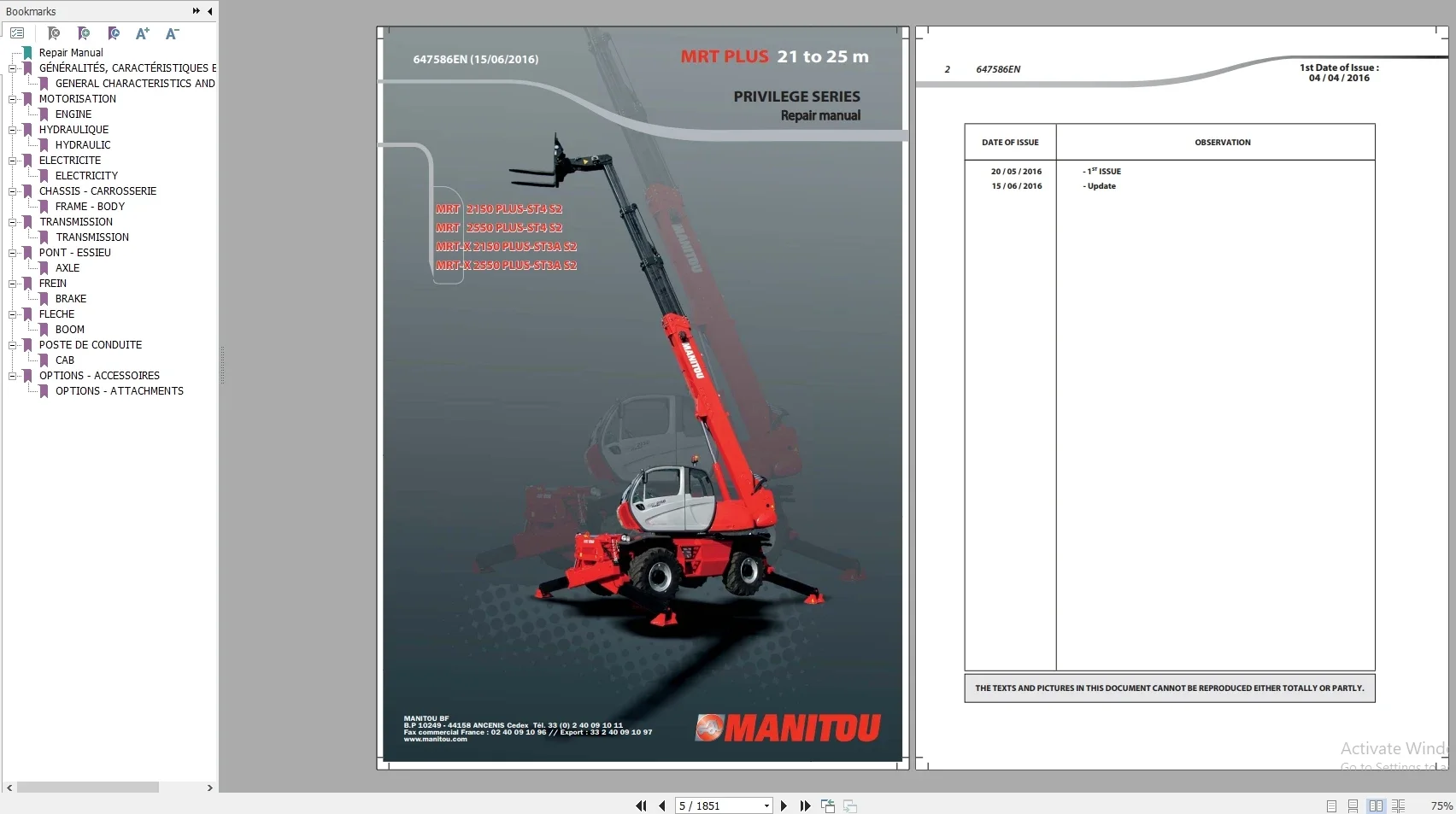
Task: Collapse the POSTE DE CONDUITE node
Action: click(x=12, y=345)
